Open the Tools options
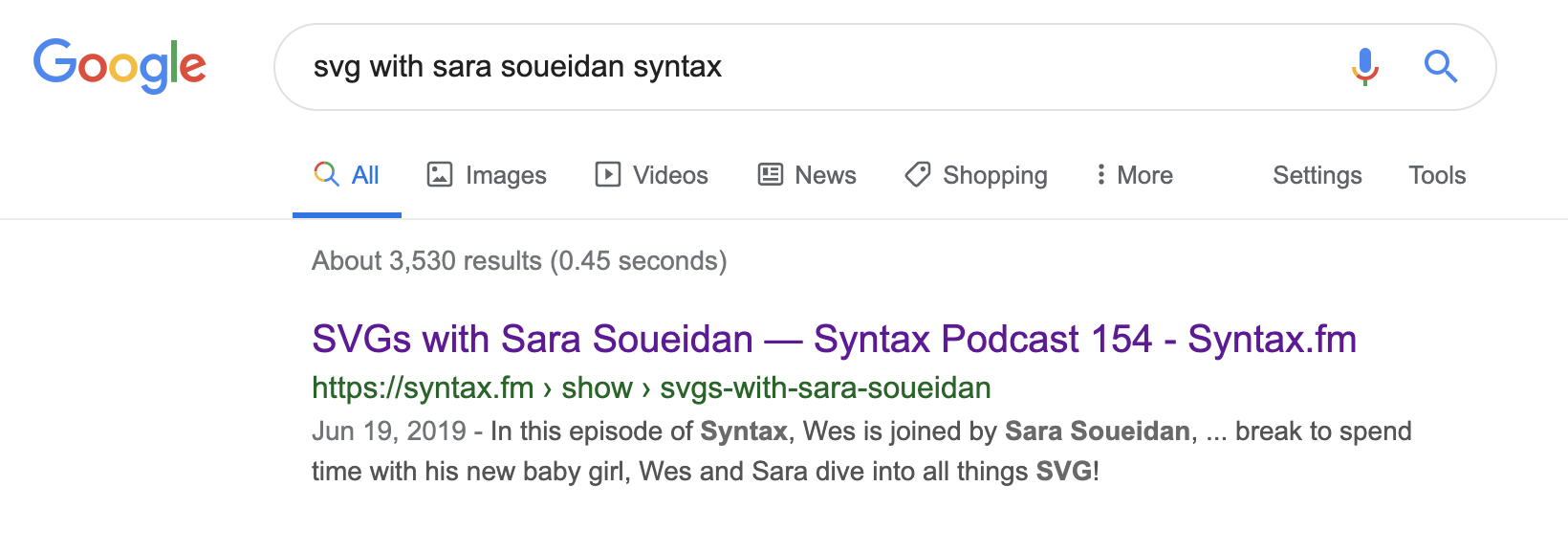Image resolution: width=1568 pixels, height=553 pixels. (x=1437, y=175)
